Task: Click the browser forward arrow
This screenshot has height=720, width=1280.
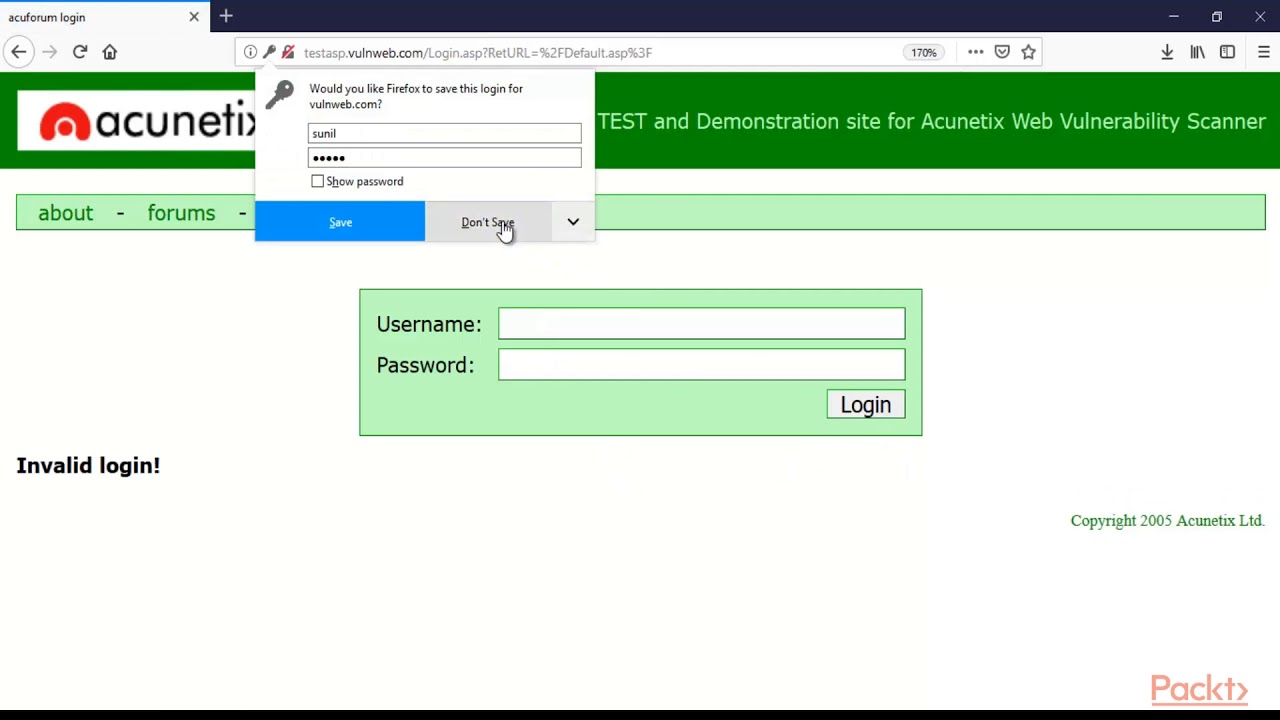Action: (x=49, y=52)
